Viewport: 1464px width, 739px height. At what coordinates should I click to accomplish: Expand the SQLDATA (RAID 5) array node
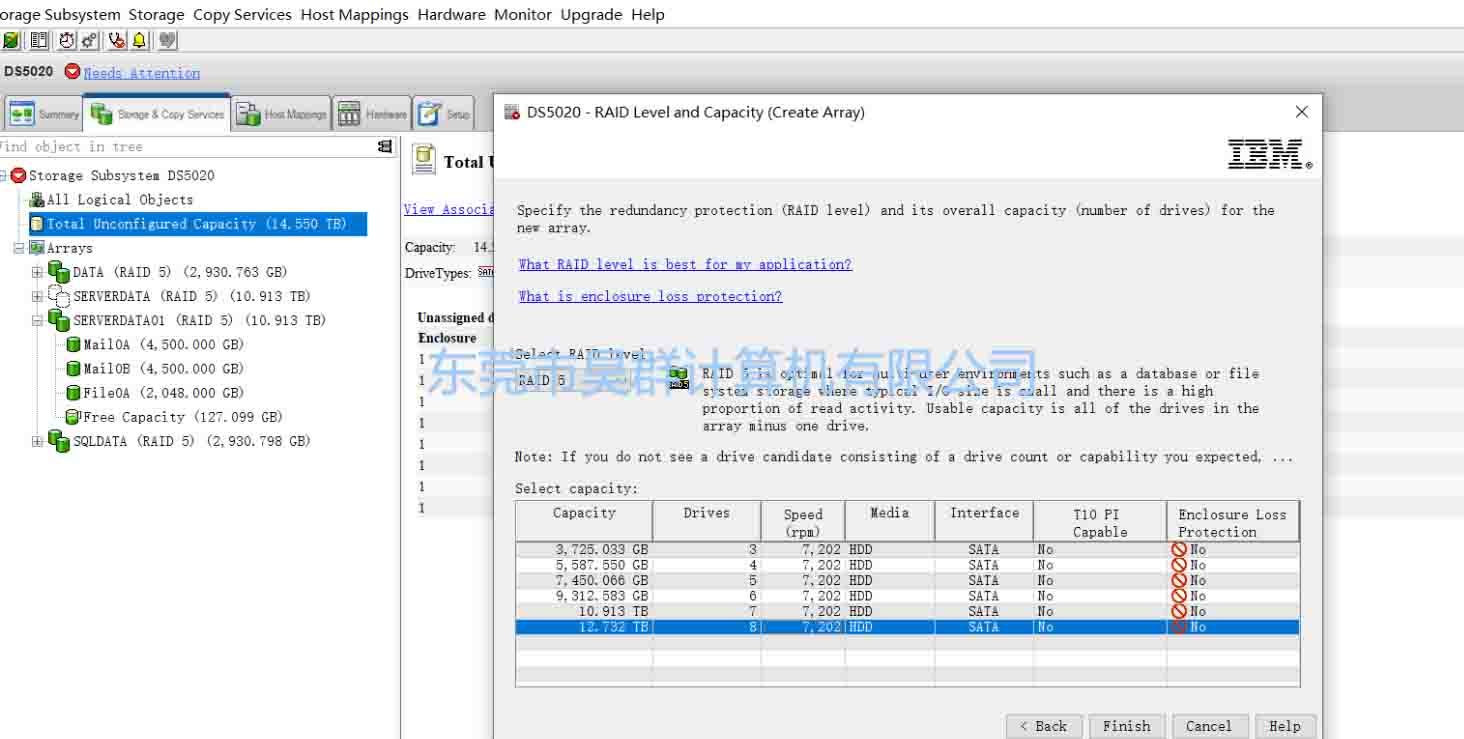pos(37,441)
